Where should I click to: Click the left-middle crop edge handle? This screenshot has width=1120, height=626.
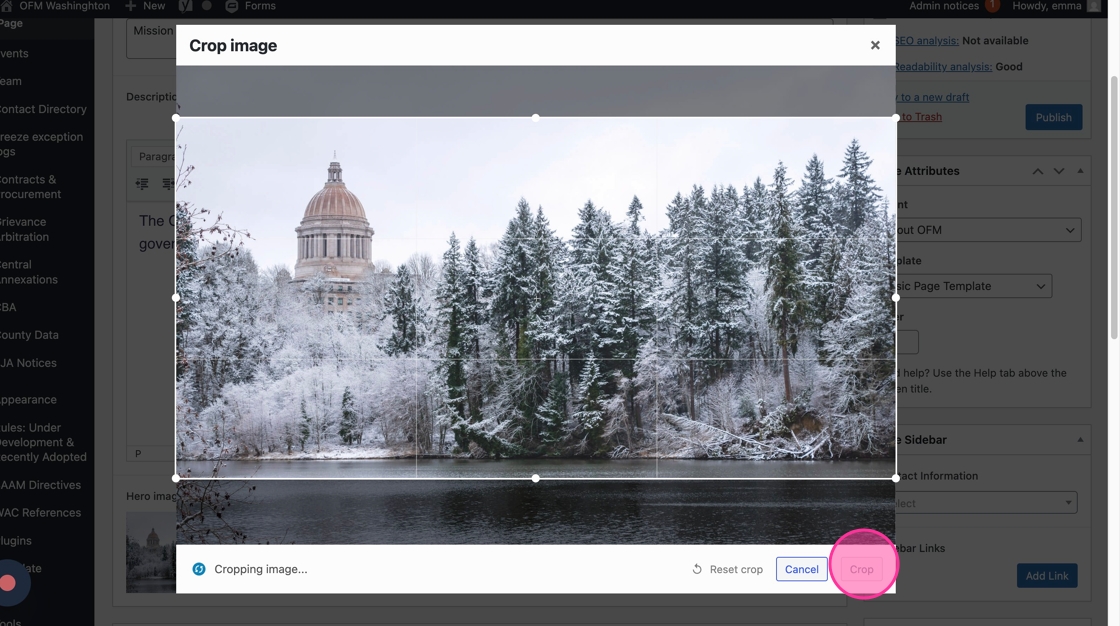coord(176,298)
